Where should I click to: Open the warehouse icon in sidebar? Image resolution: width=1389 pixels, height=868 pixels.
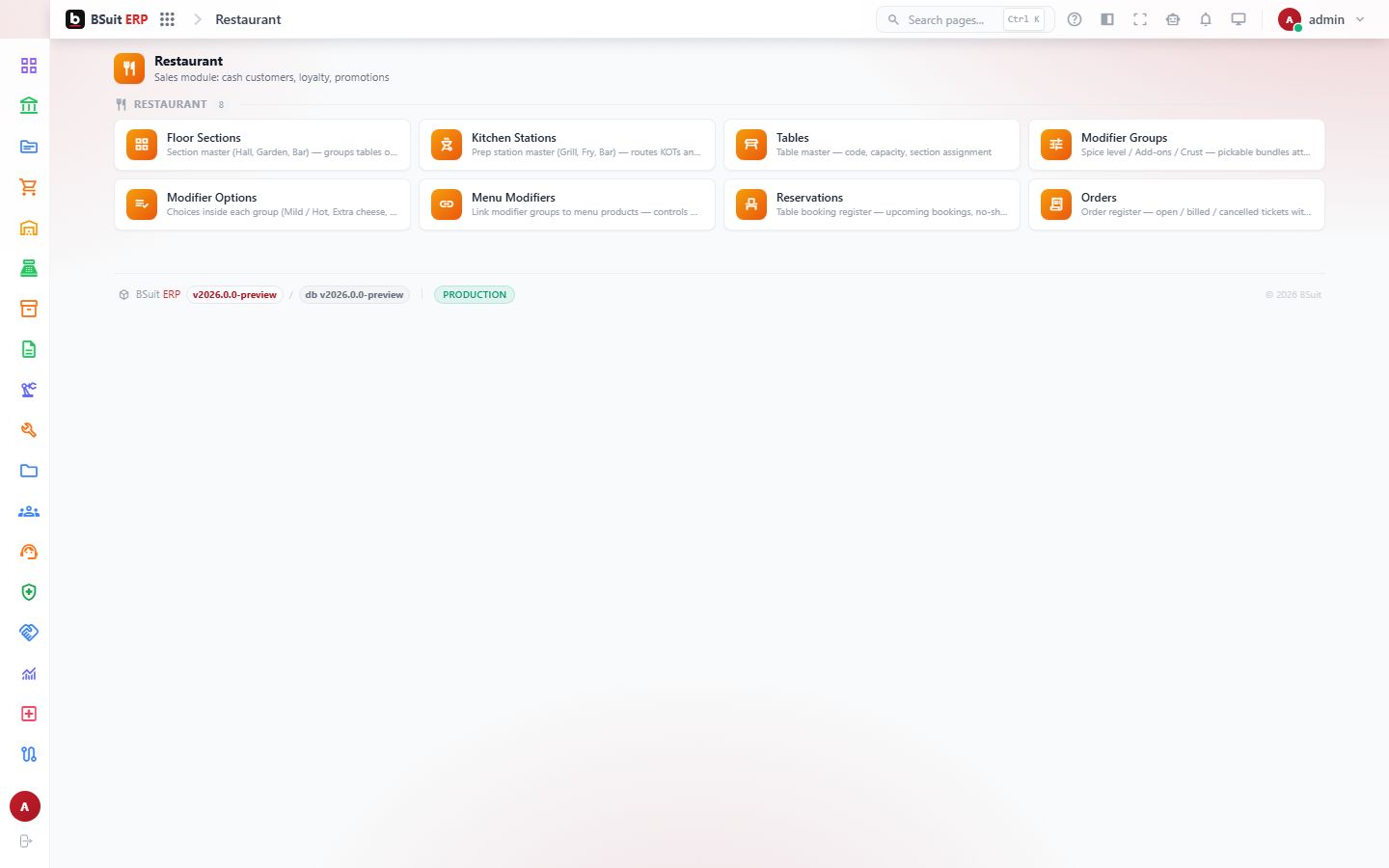point(29,228)
